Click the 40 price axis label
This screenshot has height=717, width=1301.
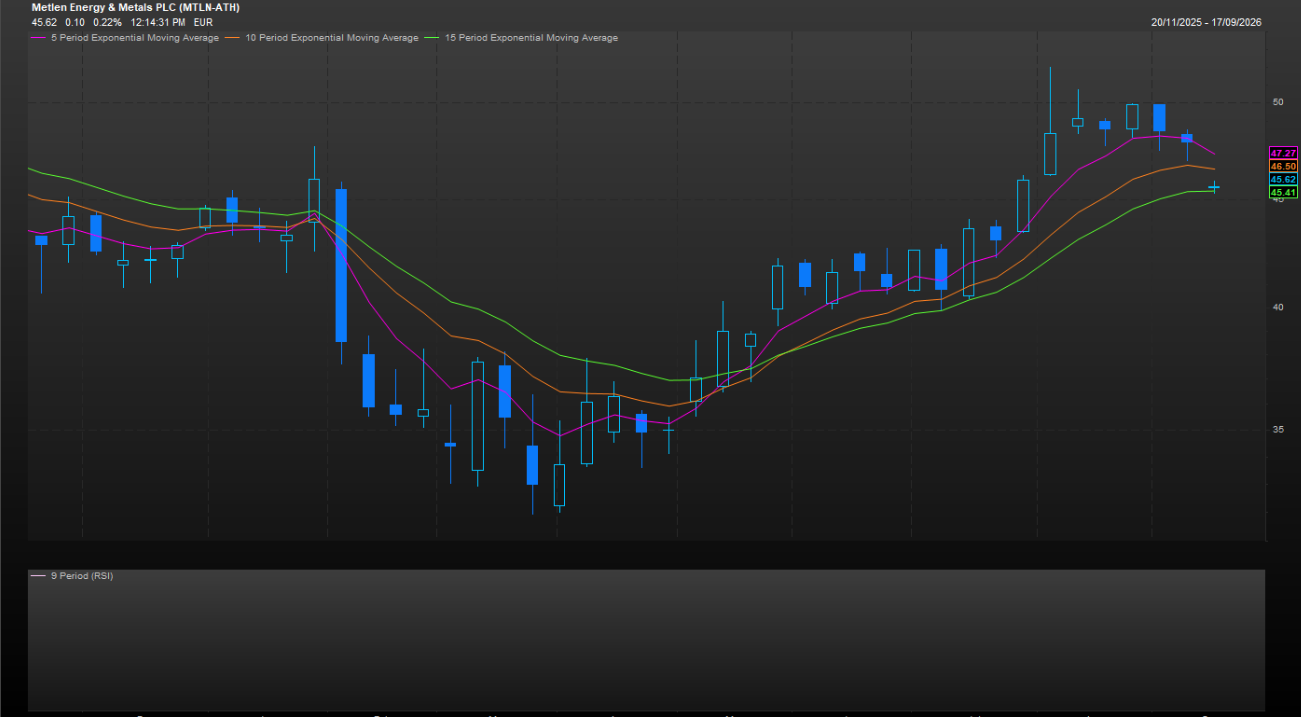pos(1278,307)
